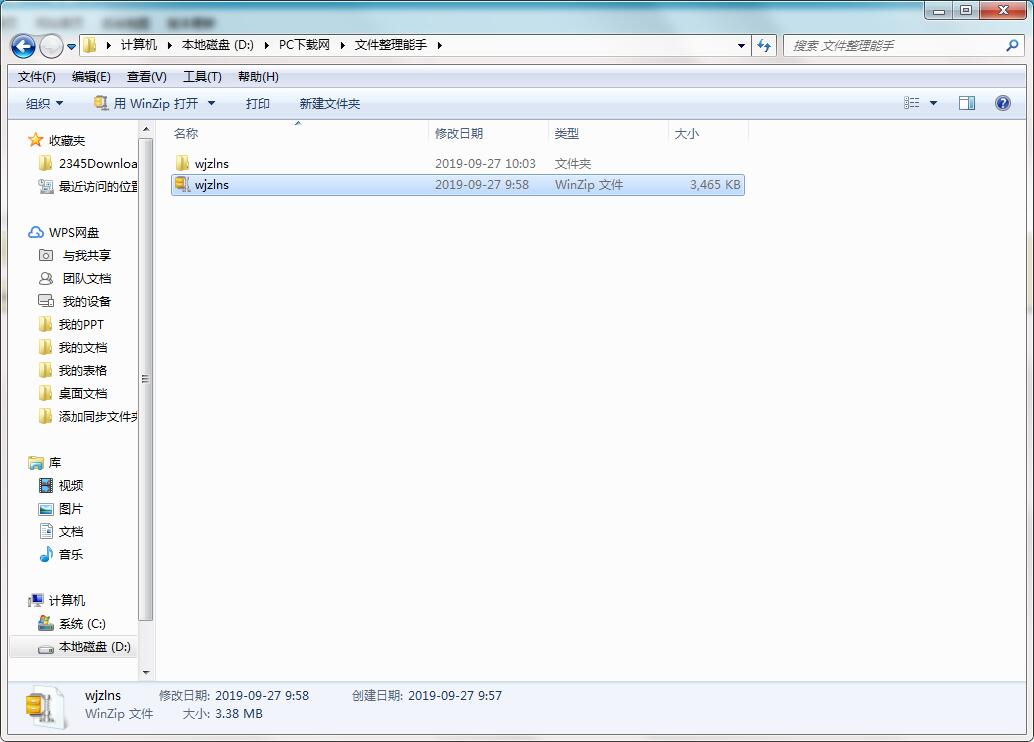Open the 工具(T) menu
Viewport: 1034px width, 742px height.
pyautogui.click(x=201, y=76)
